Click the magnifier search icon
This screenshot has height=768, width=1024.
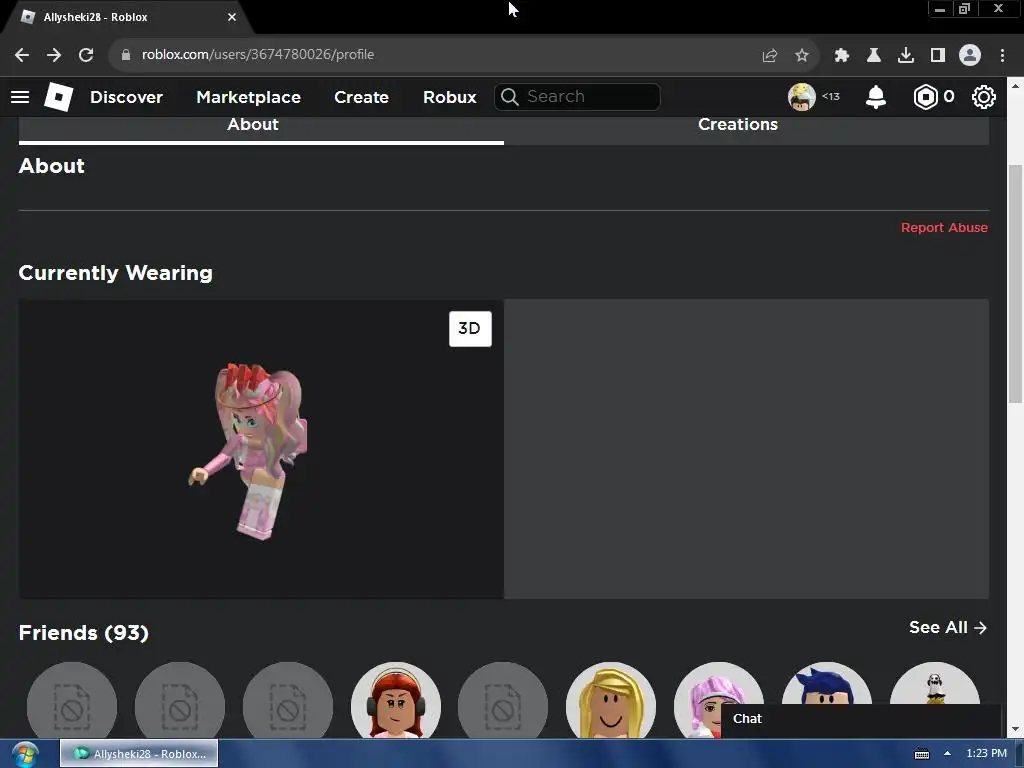510,97
